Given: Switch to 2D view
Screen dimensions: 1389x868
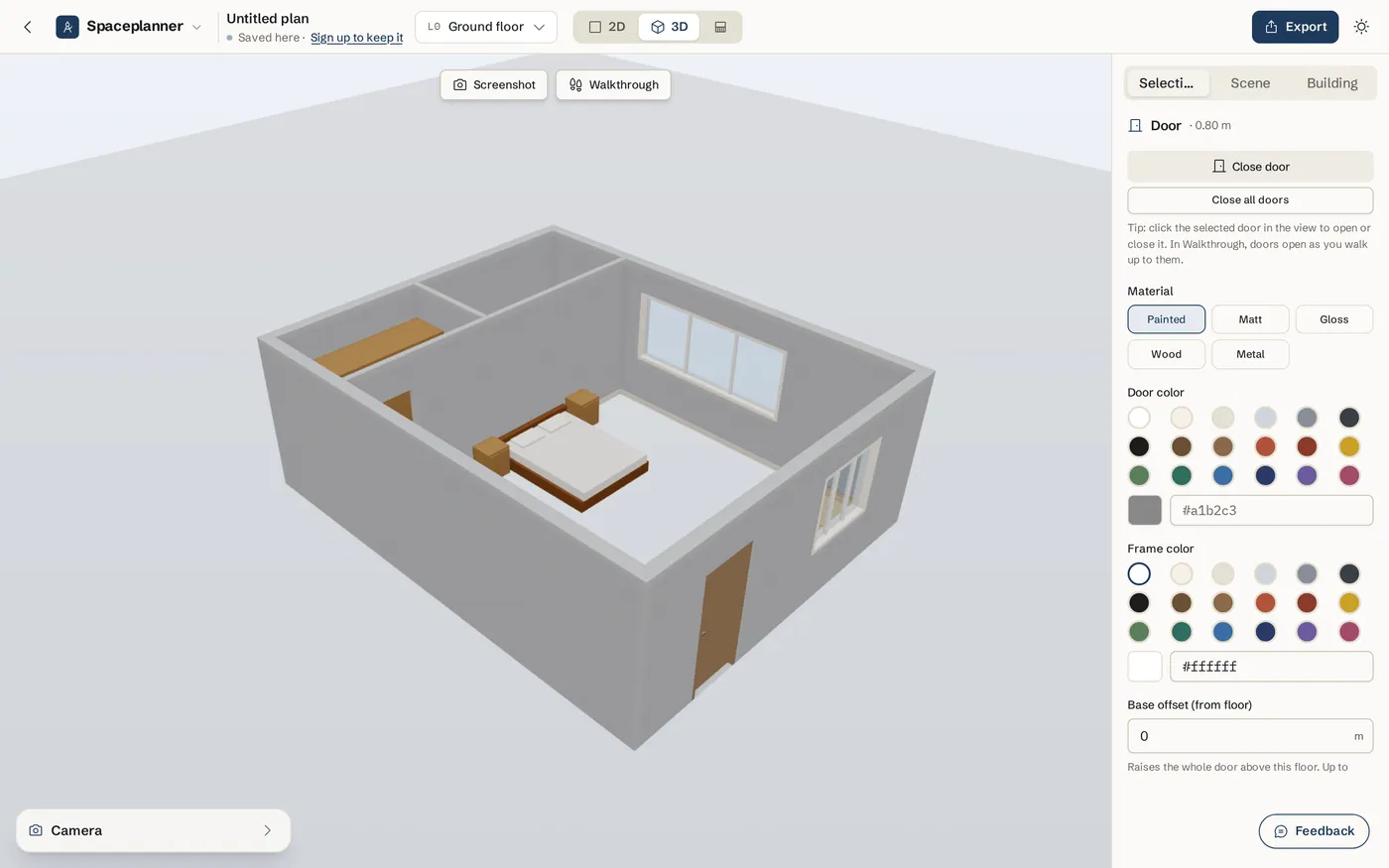Looking at the screenshot, I should tap(607, 27).
